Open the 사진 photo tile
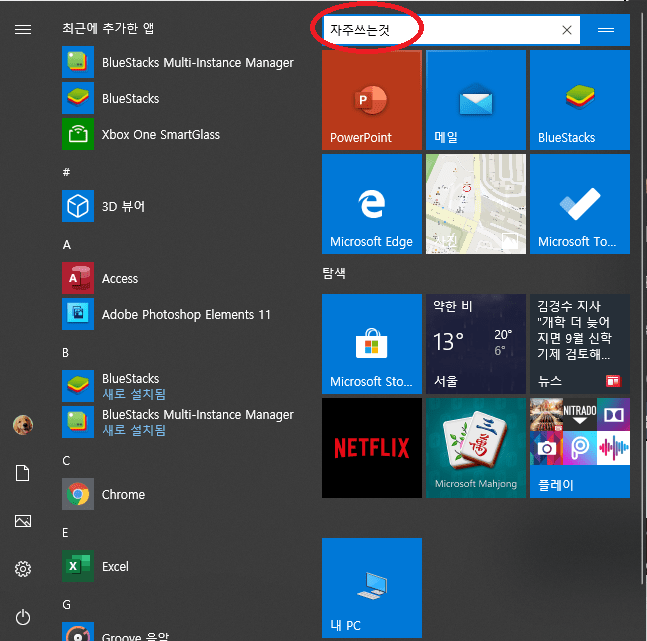 click(476, 204)
